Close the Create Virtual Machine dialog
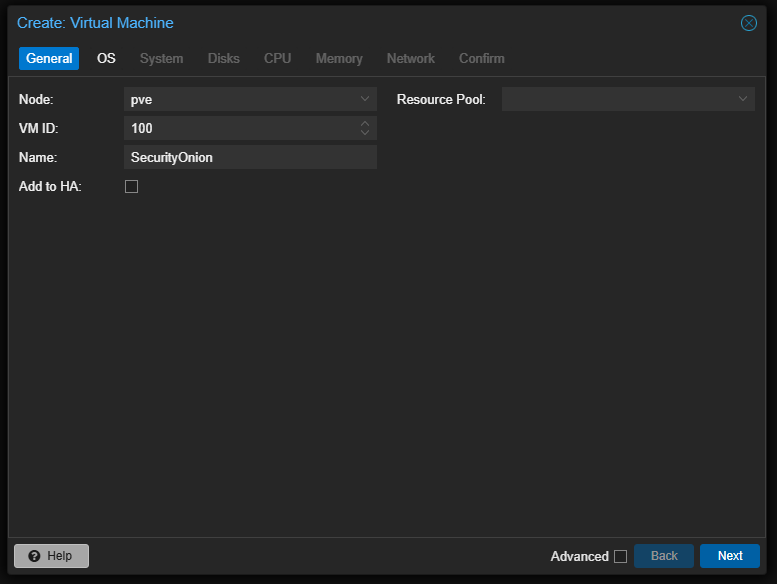The width and height of the screenshot is (777, 584). (x=748, y=23)
